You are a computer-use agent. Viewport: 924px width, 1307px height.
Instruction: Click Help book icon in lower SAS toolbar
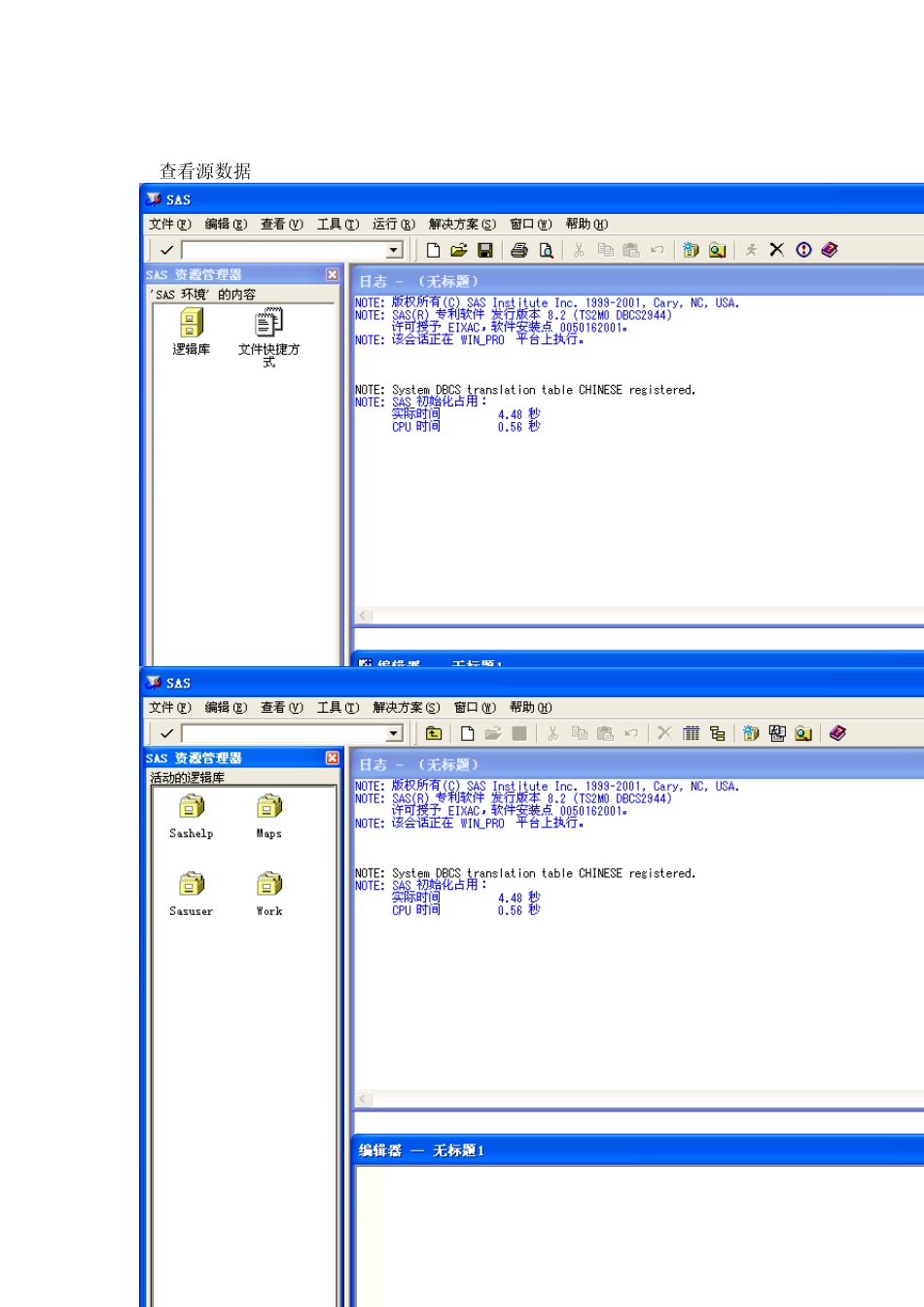tap(837, 733)
